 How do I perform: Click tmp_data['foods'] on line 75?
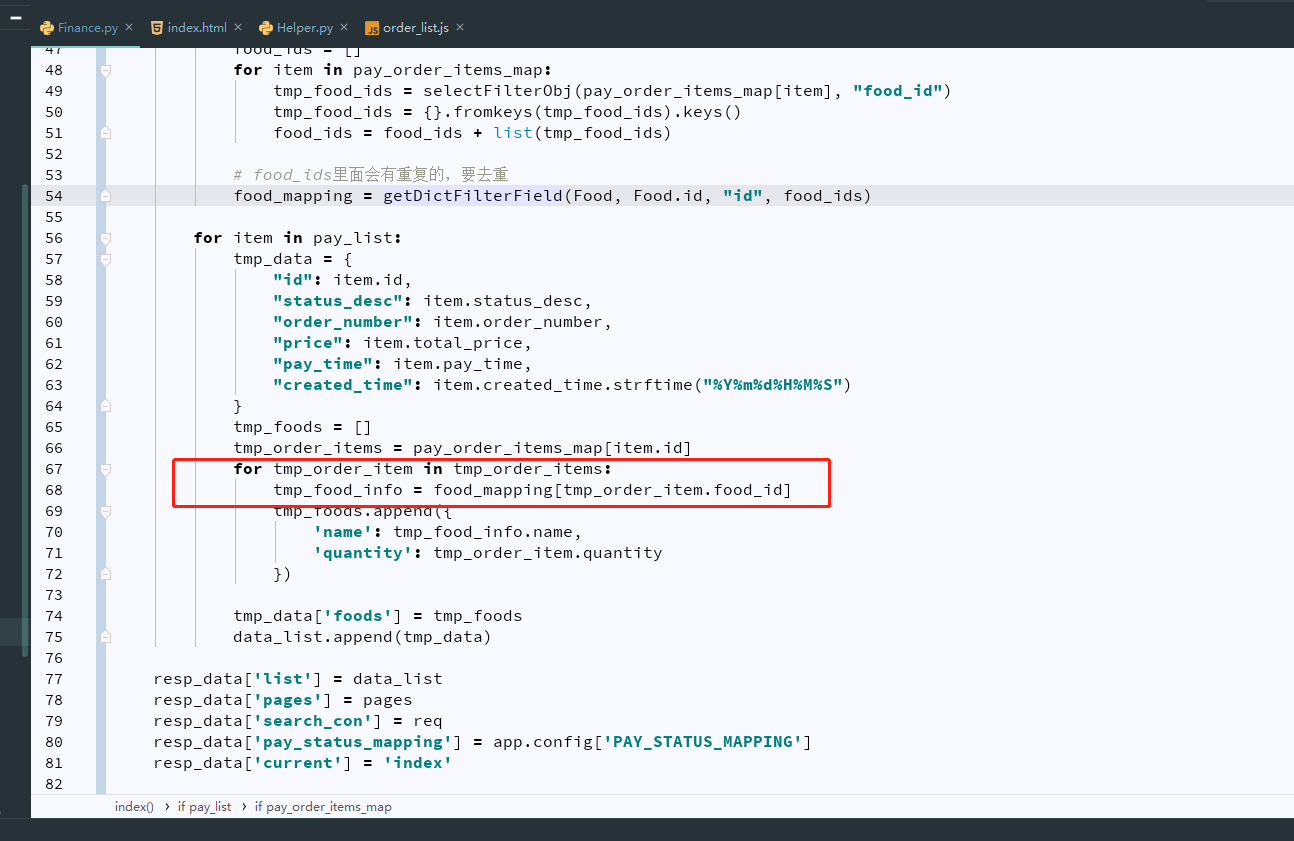319,615
